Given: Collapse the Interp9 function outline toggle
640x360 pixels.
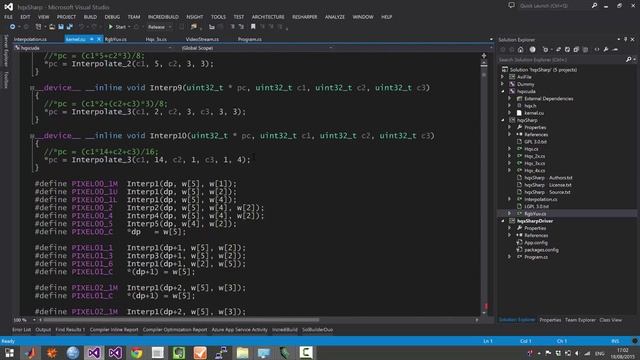Looking at the screenshot, I should pyautogui.click(x=32, y=88).
